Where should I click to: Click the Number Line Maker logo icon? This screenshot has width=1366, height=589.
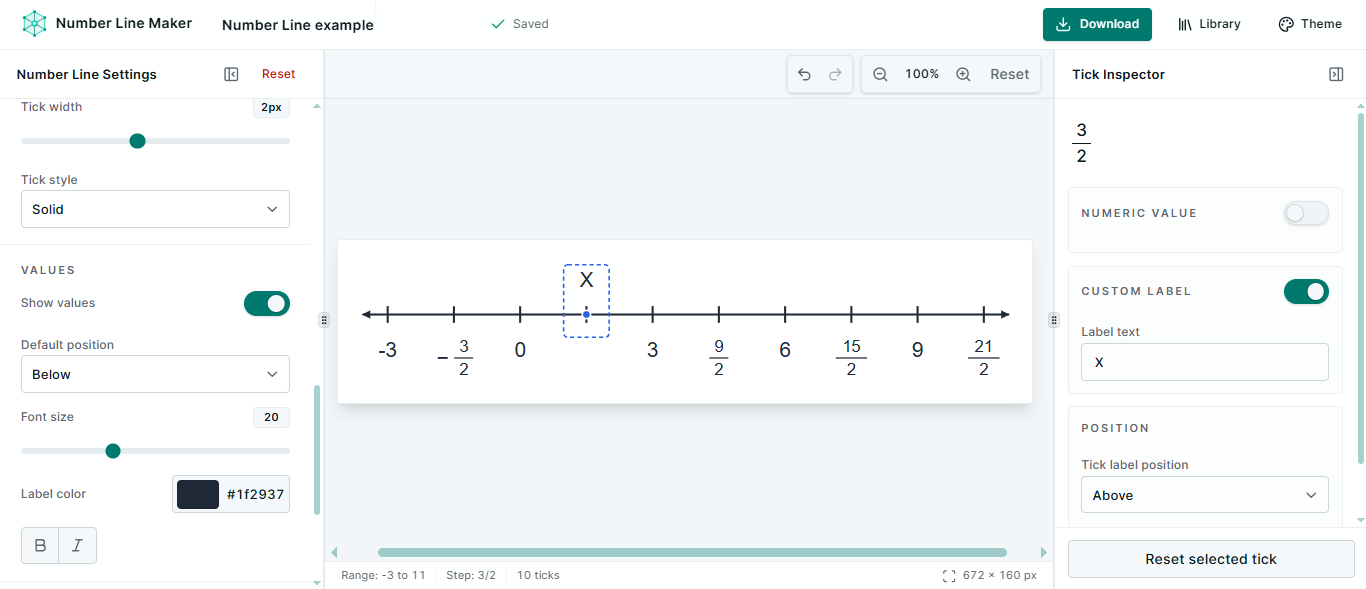(35, 24)
